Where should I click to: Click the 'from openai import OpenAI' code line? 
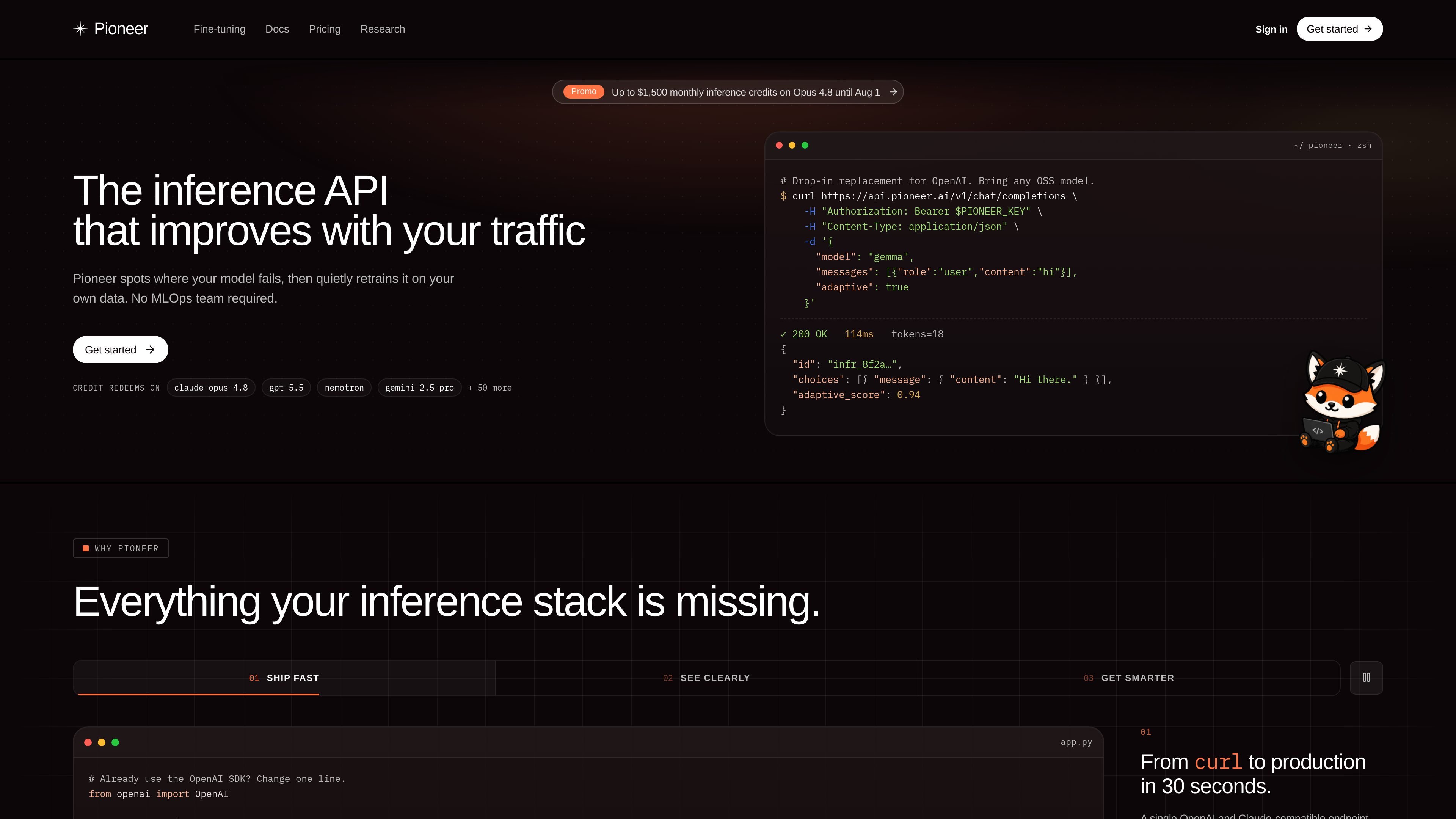158,794
